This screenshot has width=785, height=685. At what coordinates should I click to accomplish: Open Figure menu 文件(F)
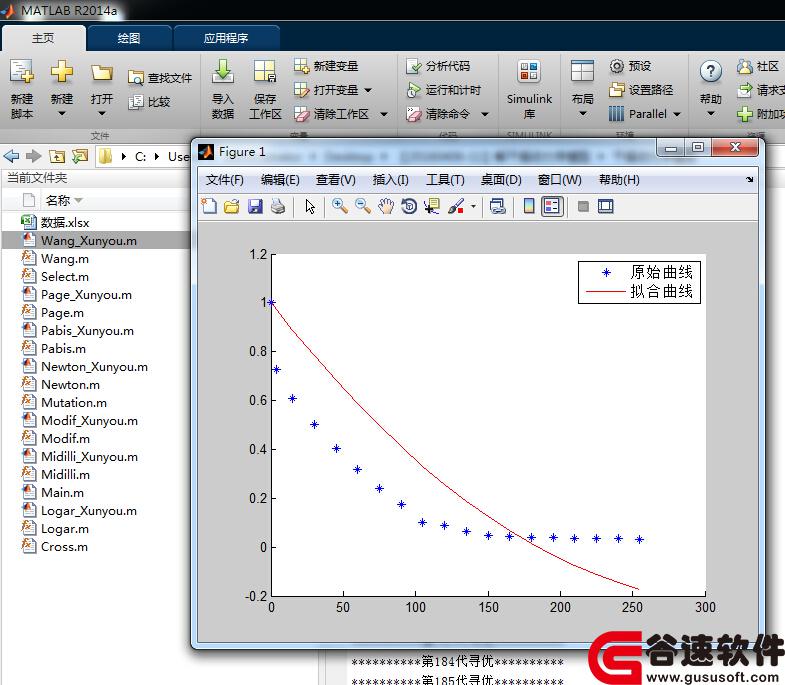pos(224,179)
